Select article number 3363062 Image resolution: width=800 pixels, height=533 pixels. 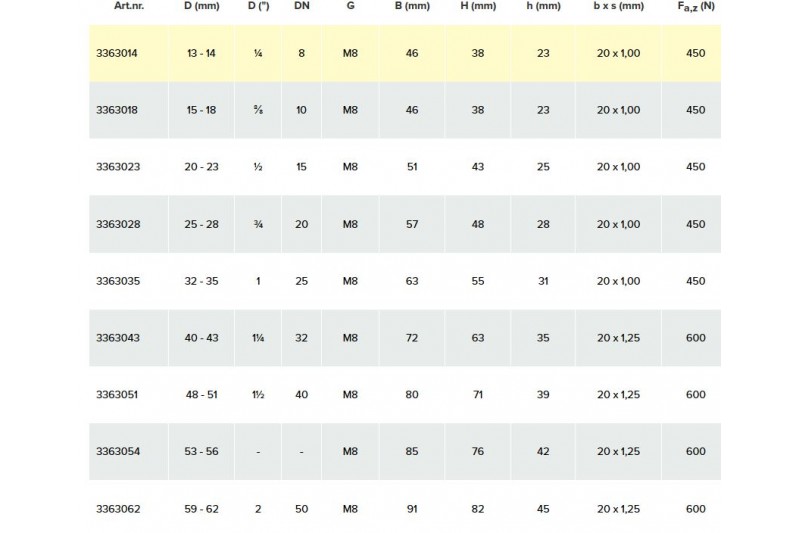118,509
